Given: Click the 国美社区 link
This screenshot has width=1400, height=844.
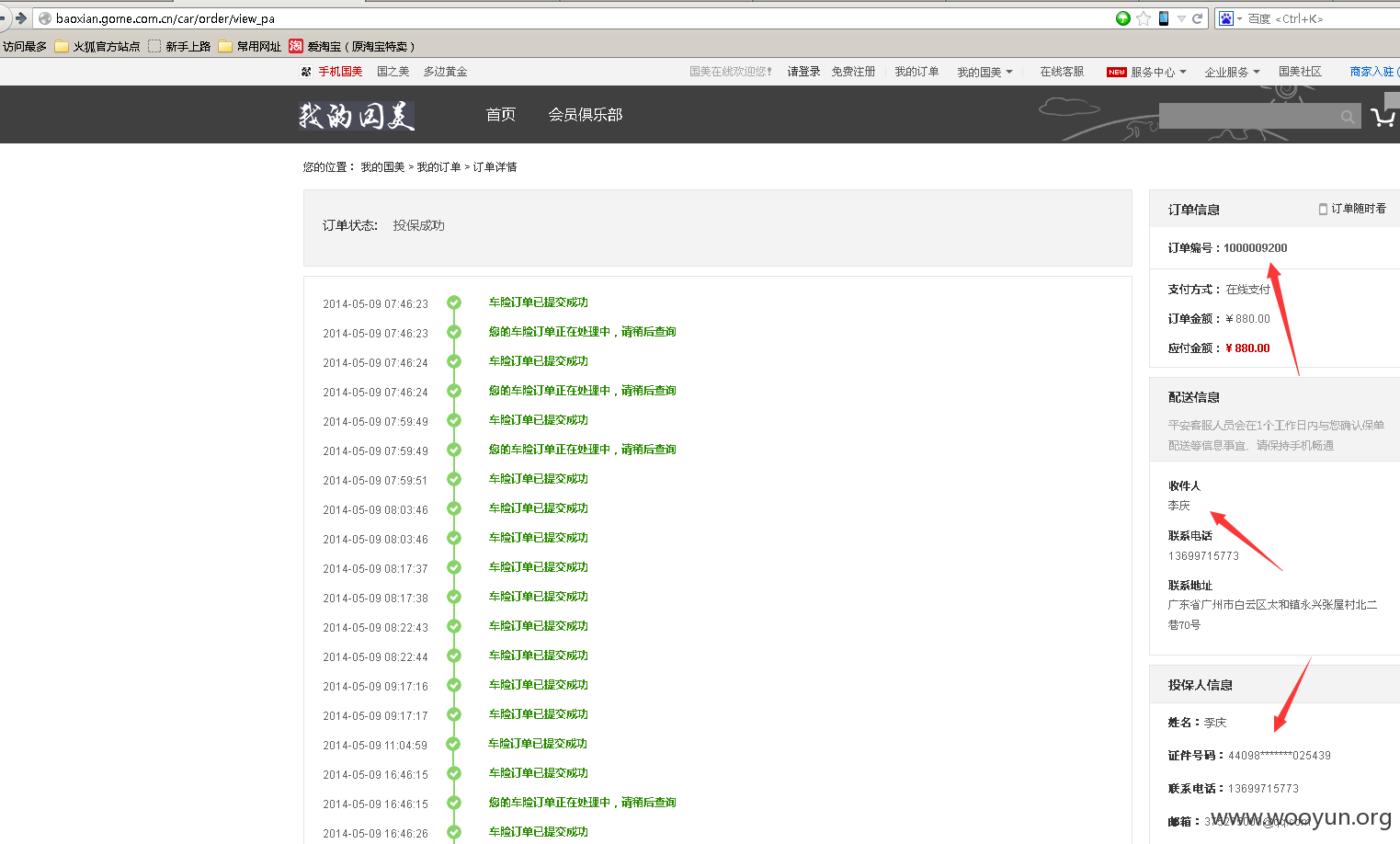Looking at the screenshot, I should 1300,72.
